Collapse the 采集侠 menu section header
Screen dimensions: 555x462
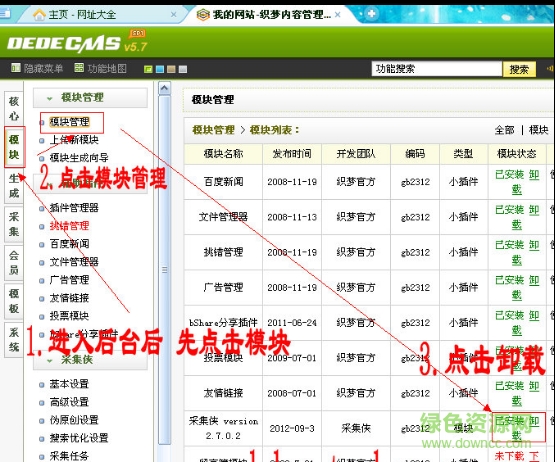point(90,360)
